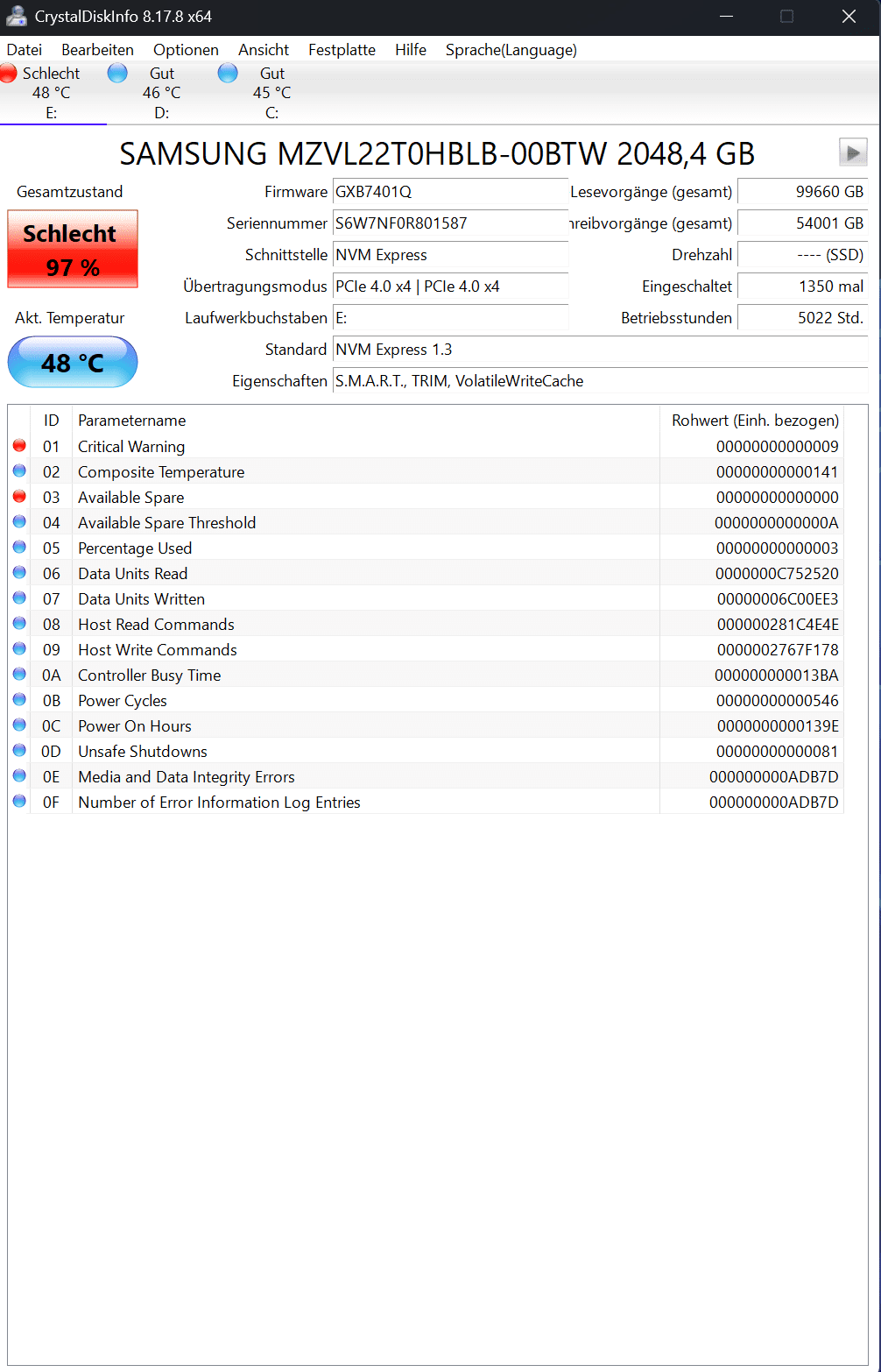Click the blue status dot for Composite Temperature
The height and width of the screenshot is (1372, 881).
19,470
